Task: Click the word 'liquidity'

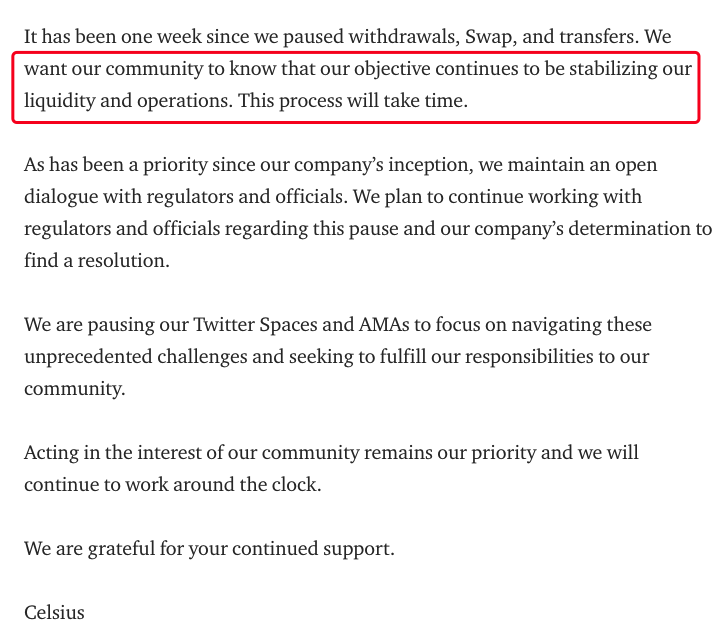Action: 59,100
